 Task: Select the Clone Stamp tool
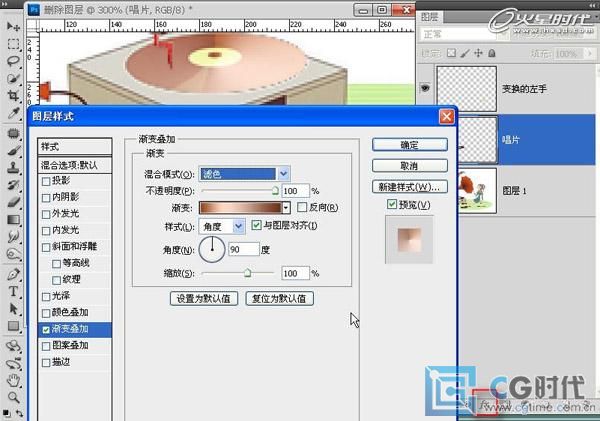[x=13, y=168]
